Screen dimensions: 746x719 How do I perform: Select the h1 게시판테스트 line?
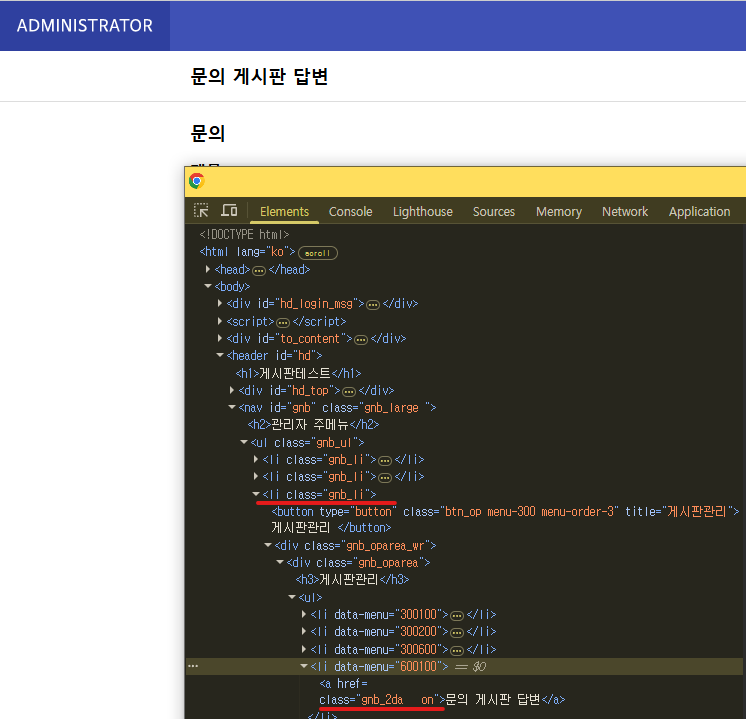coord(298,373)
